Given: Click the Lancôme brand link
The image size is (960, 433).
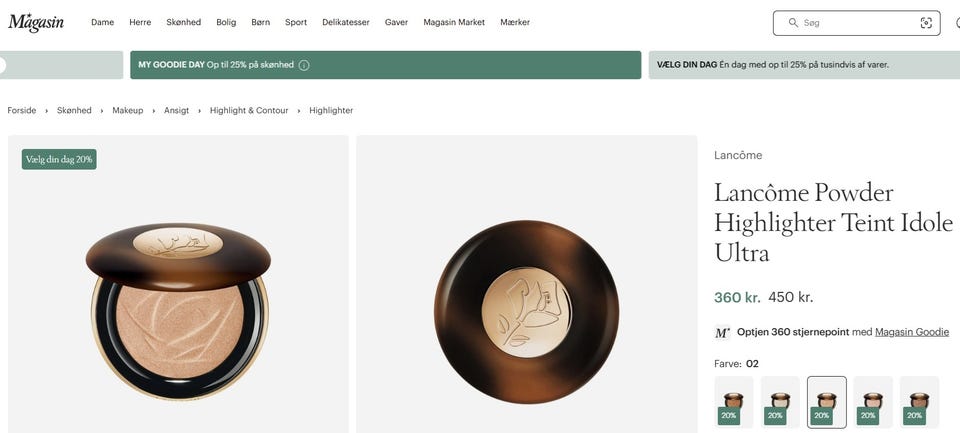Looking at the screenshot, I should 738,155.
